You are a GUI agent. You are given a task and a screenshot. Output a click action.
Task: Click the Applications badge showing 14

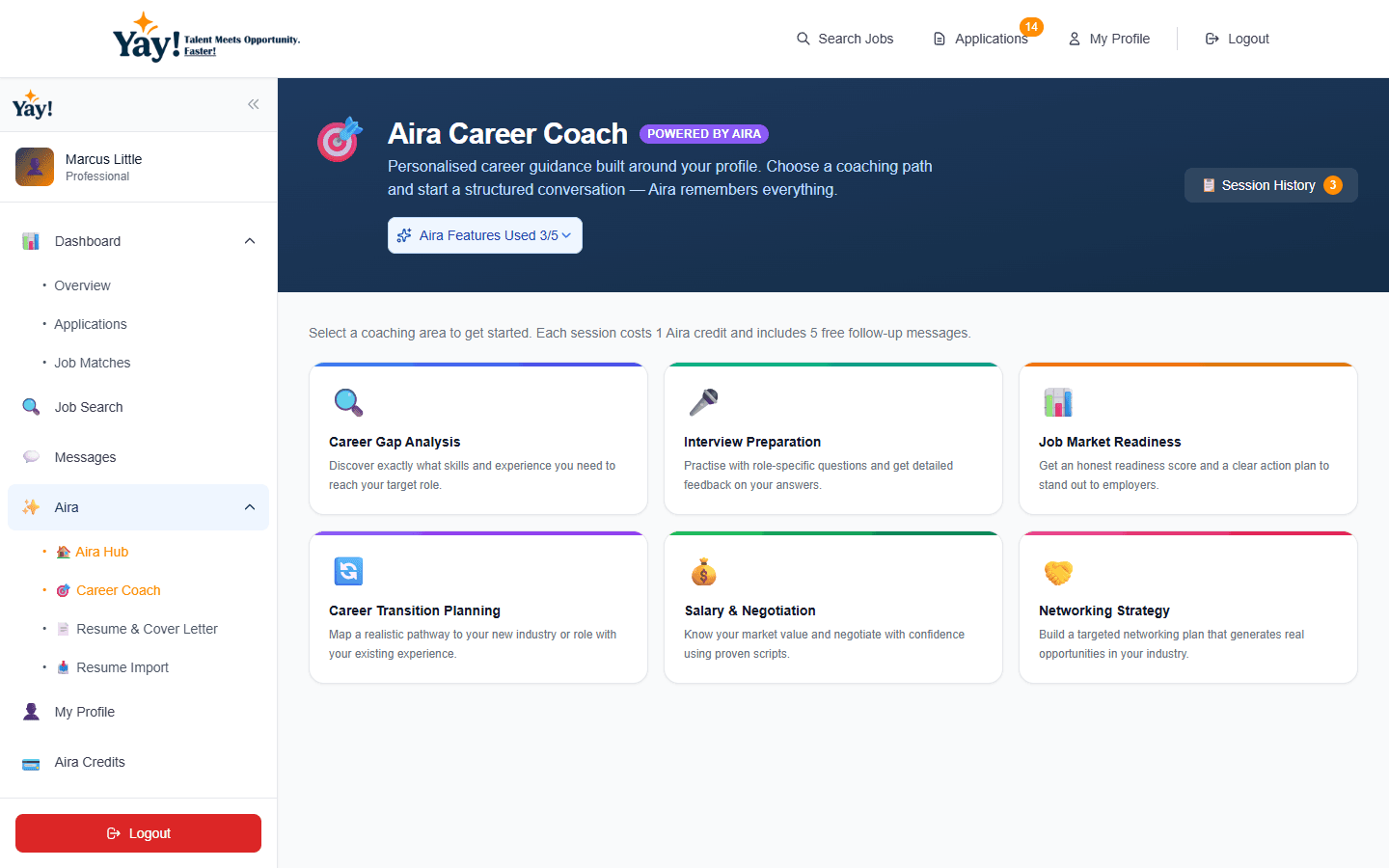pos(1032,28)
